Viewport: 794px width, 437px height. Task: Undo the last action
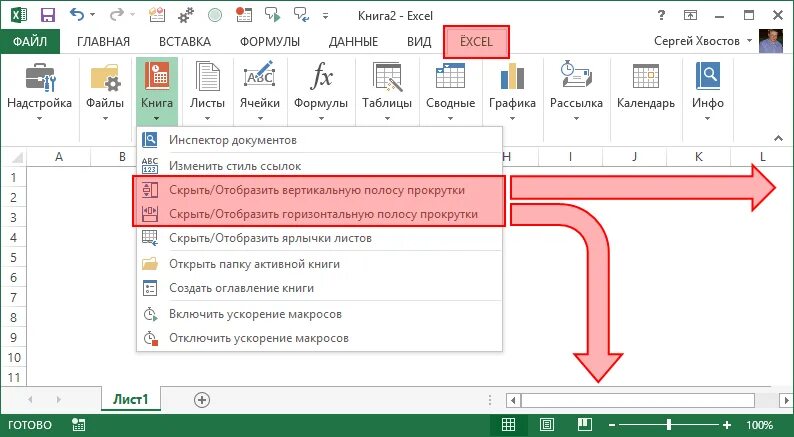coord(77,15)
